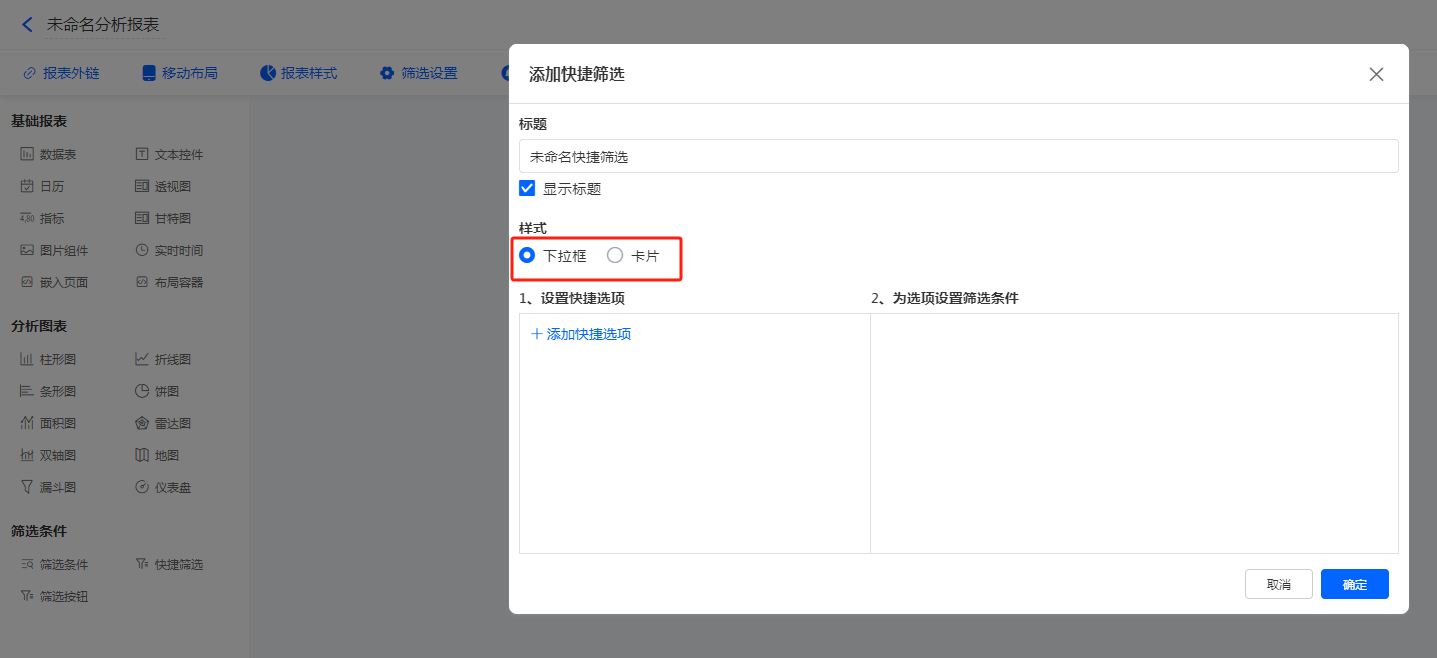This screenshot has height=658, width=1437.
Task: Select the 数据表 component icon
Action: click(27, 155)
